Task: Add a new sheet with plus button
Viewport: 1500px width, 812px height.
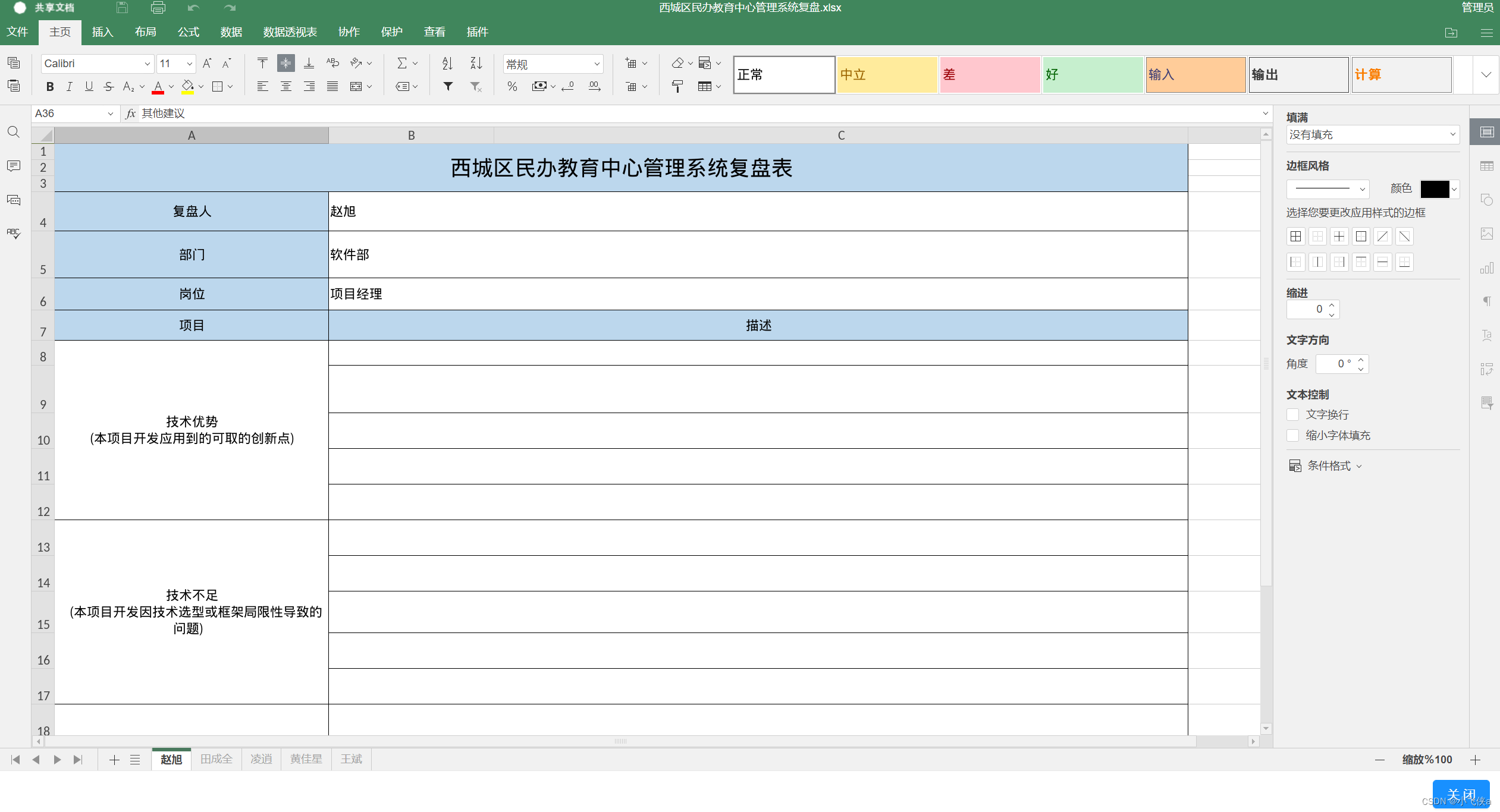Action: (x=114, y=760)
